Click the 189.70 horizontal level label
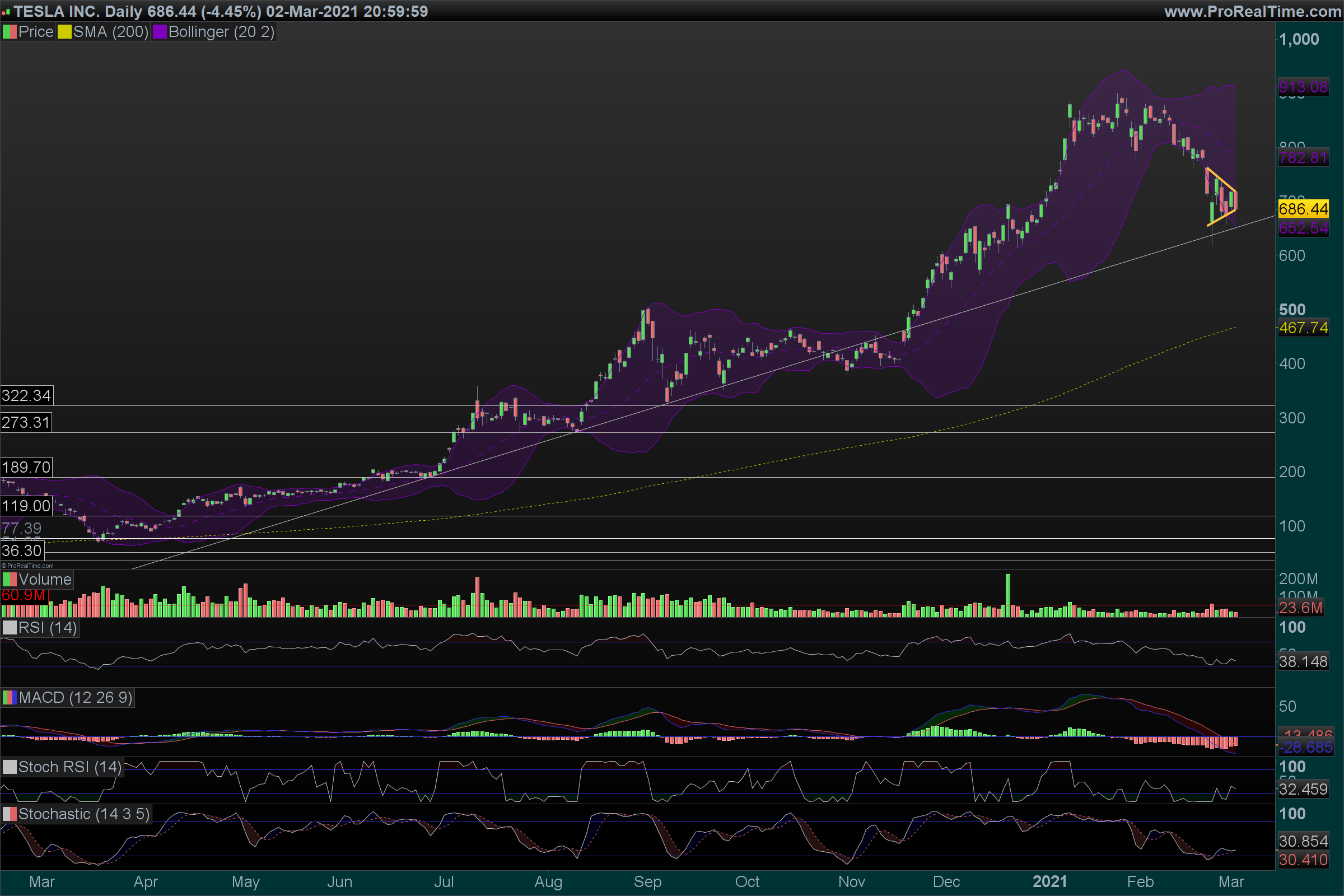The width and height of the screenshot is (1344, 896). coord(26,468)
